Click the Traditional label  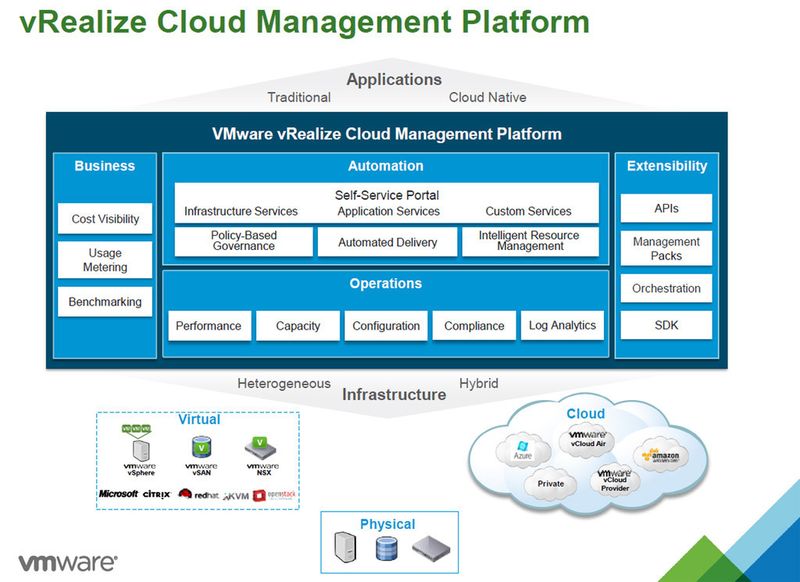299,97
